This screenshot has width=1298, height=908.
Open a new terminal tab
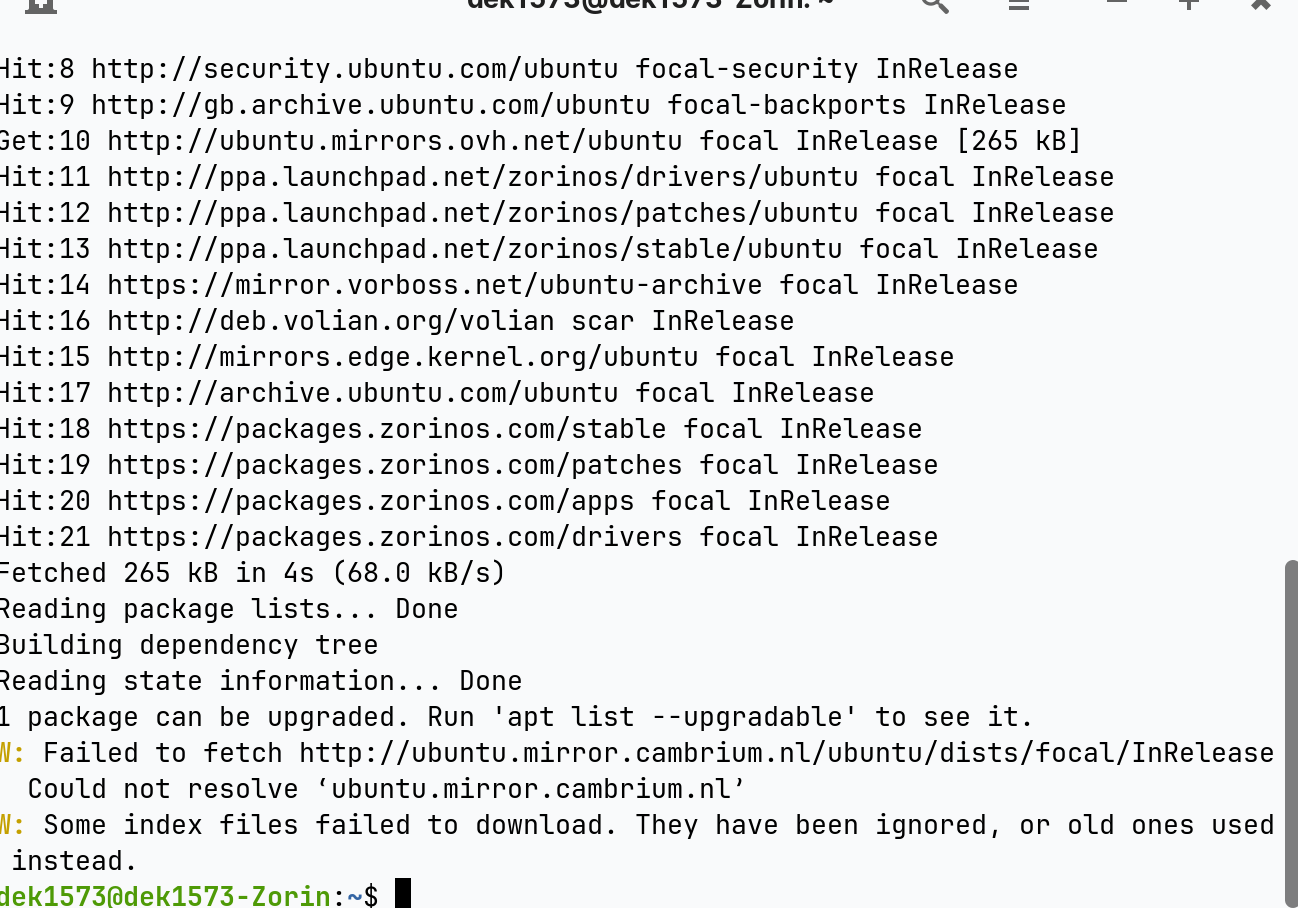[x=40, y=3]
